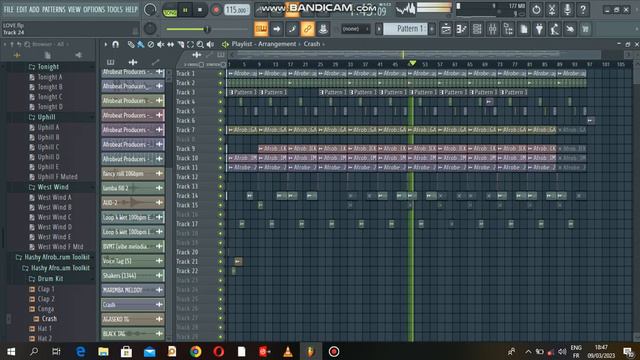Add a new pattern with plus button

431,29
